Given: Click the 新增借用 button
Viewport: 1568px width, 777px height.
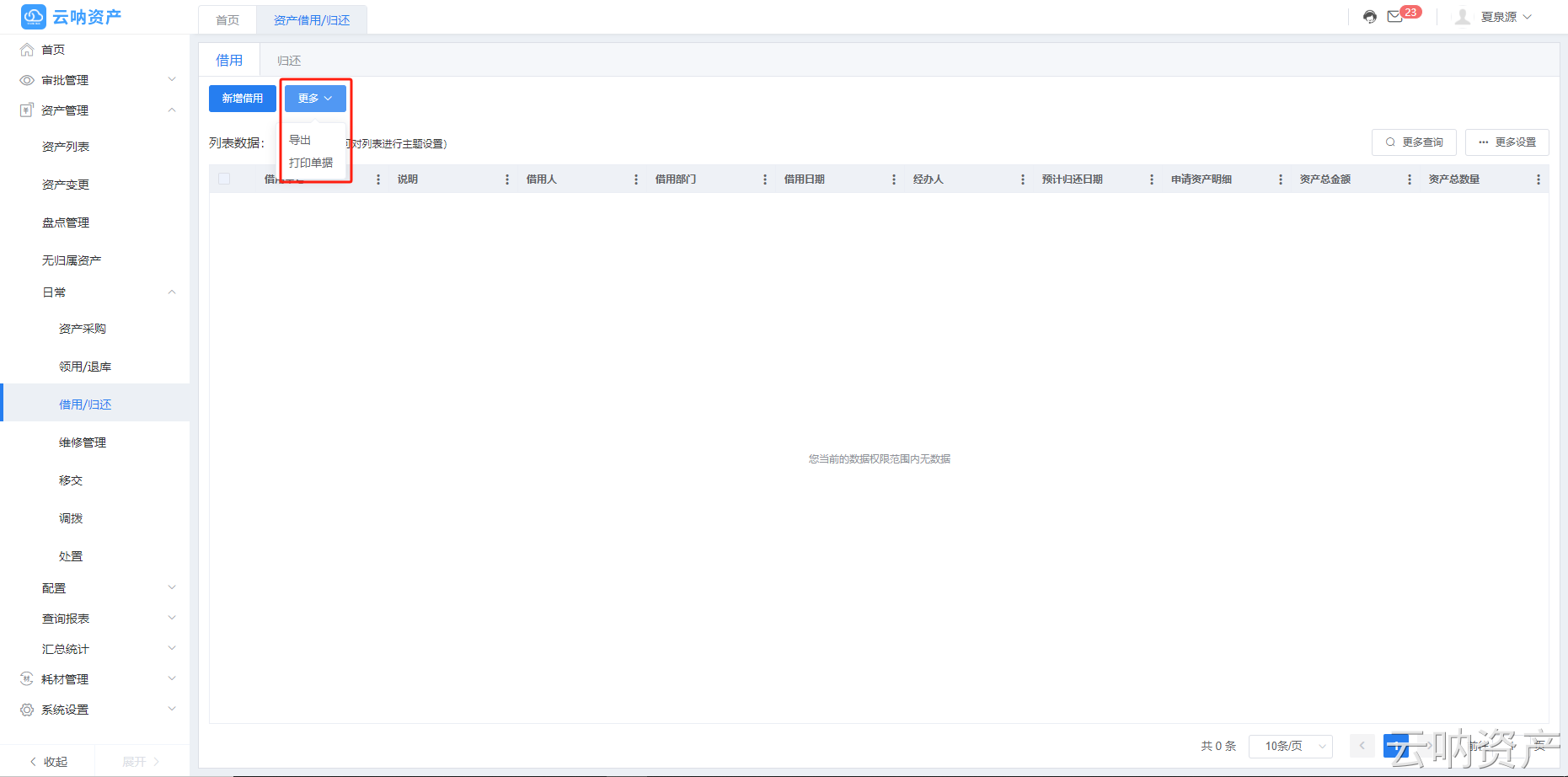Looking at the screenshot, I should point(243,99).
